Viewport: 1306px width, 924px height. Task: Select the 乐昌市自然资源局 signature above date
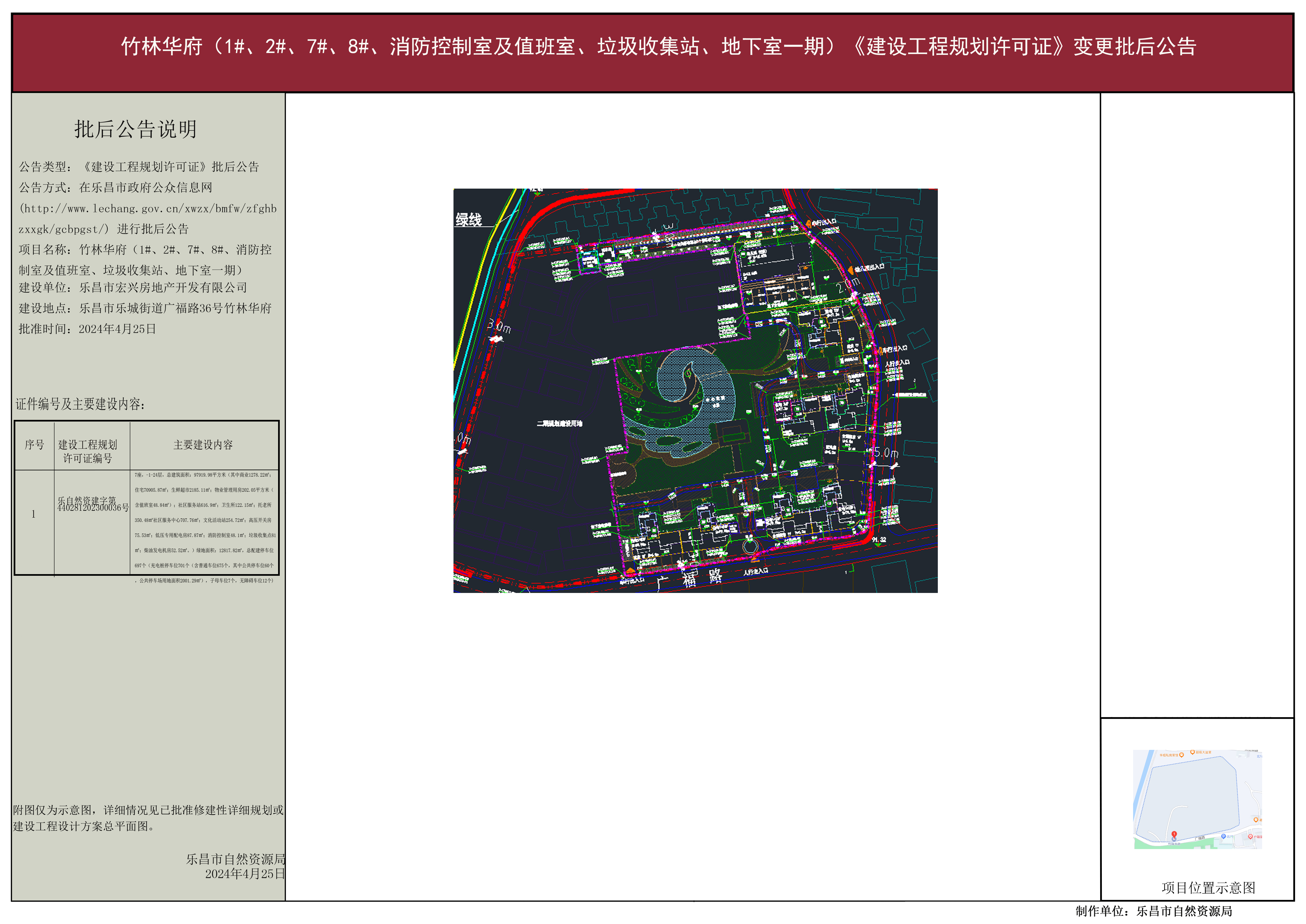pyautogui.click(x=236, y=859)
